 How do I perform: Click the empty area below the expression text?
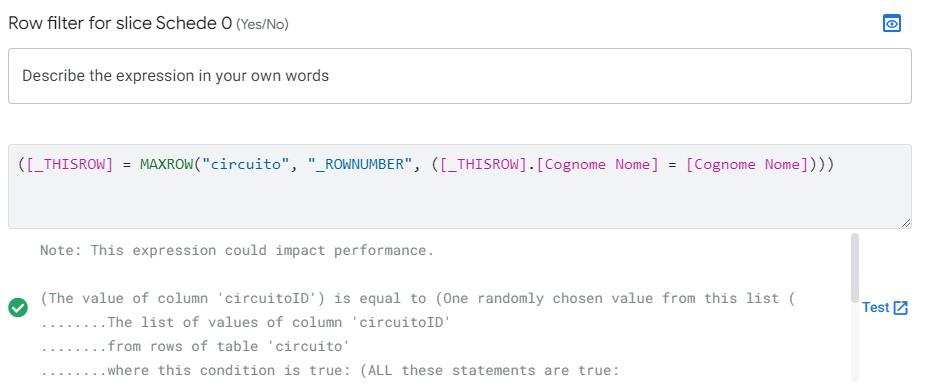click(460, 201)
